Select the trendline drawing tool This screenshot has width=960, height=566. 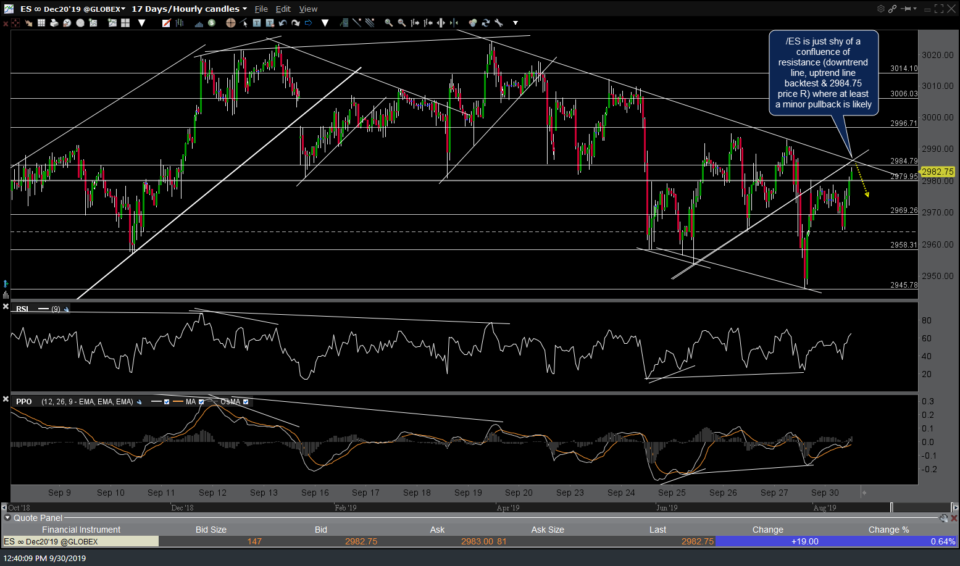click(x=356, y=23)
